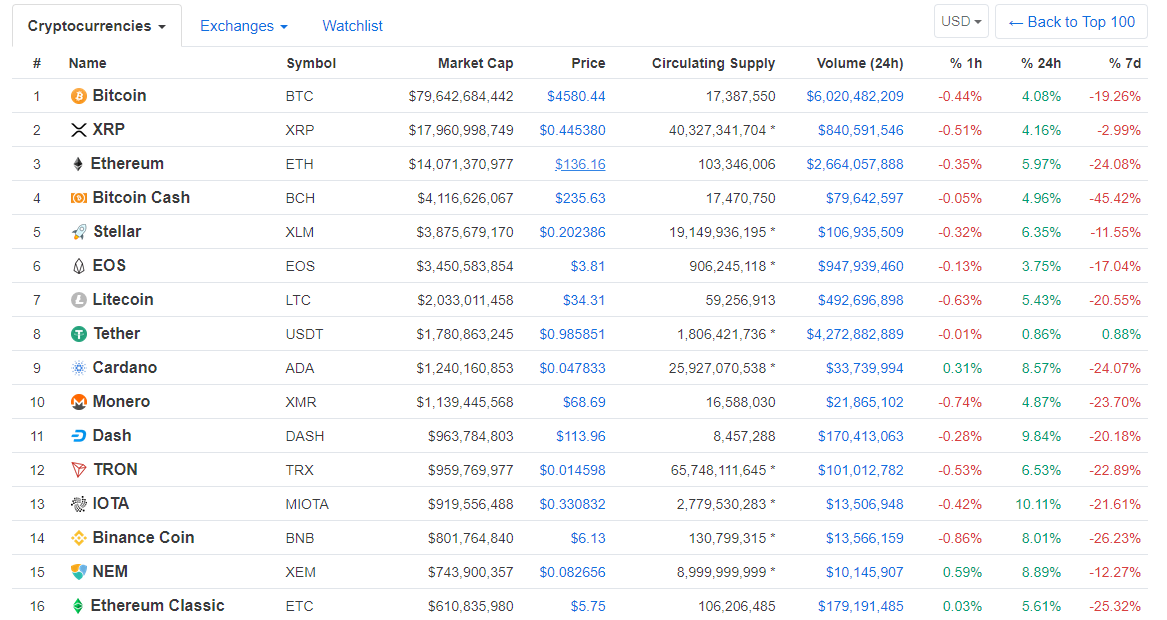The height and width of the screenshot is (620, 1167).
Task: Open Ethereum price link $136.16
Action: 580,164
